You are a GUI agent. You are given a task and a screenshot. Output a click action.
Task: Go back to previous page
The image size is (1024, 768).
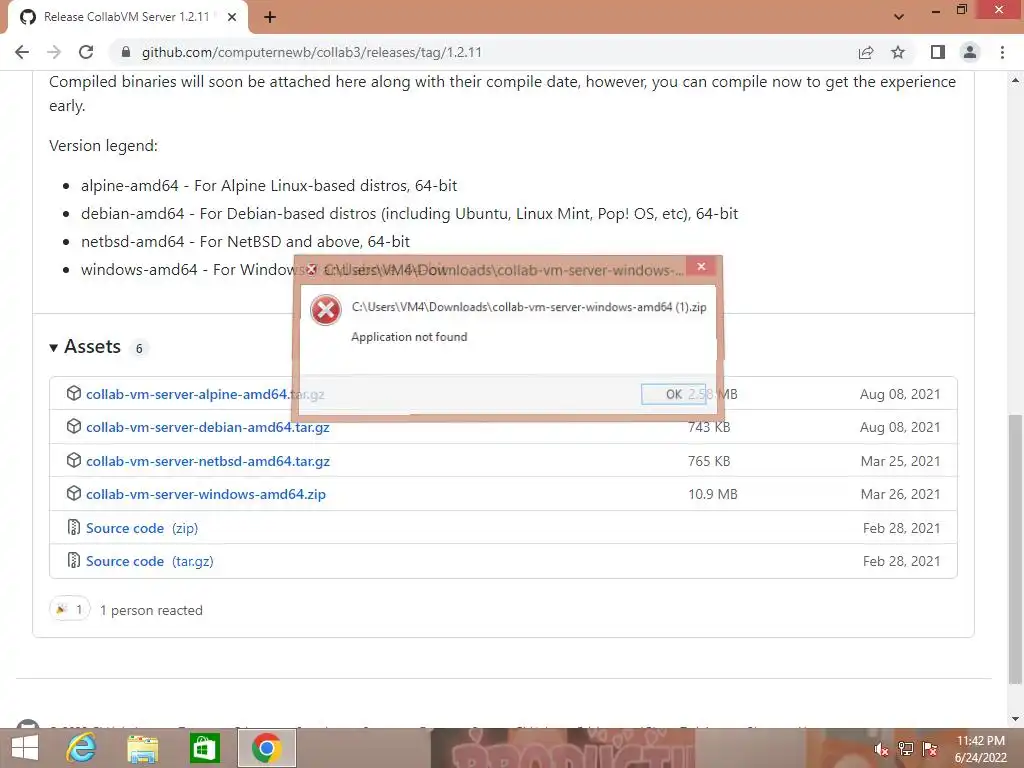(22, 52)
